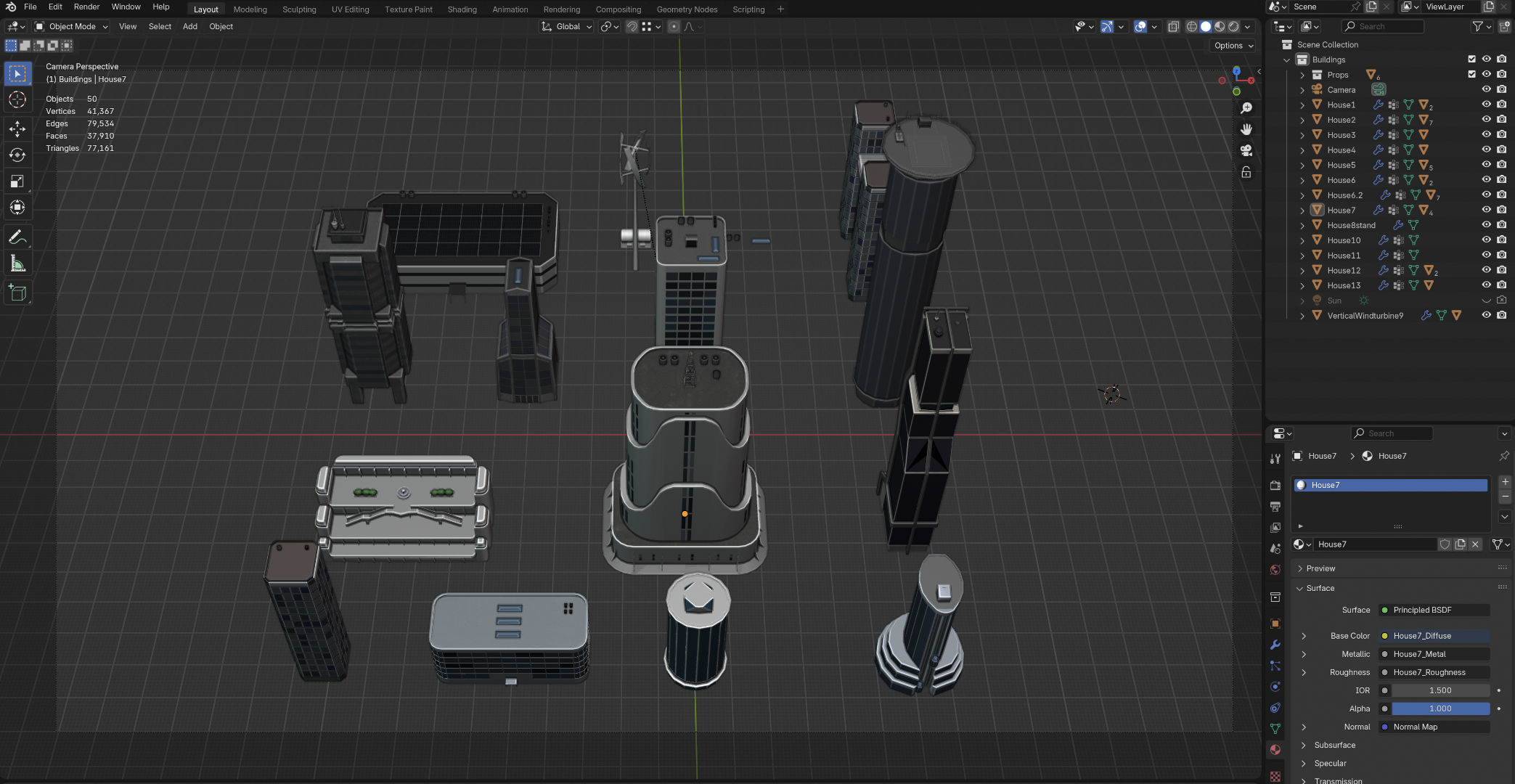Open the Particles properties tab
This screenshot has width=1515, height=784.
coord(1275,666)
